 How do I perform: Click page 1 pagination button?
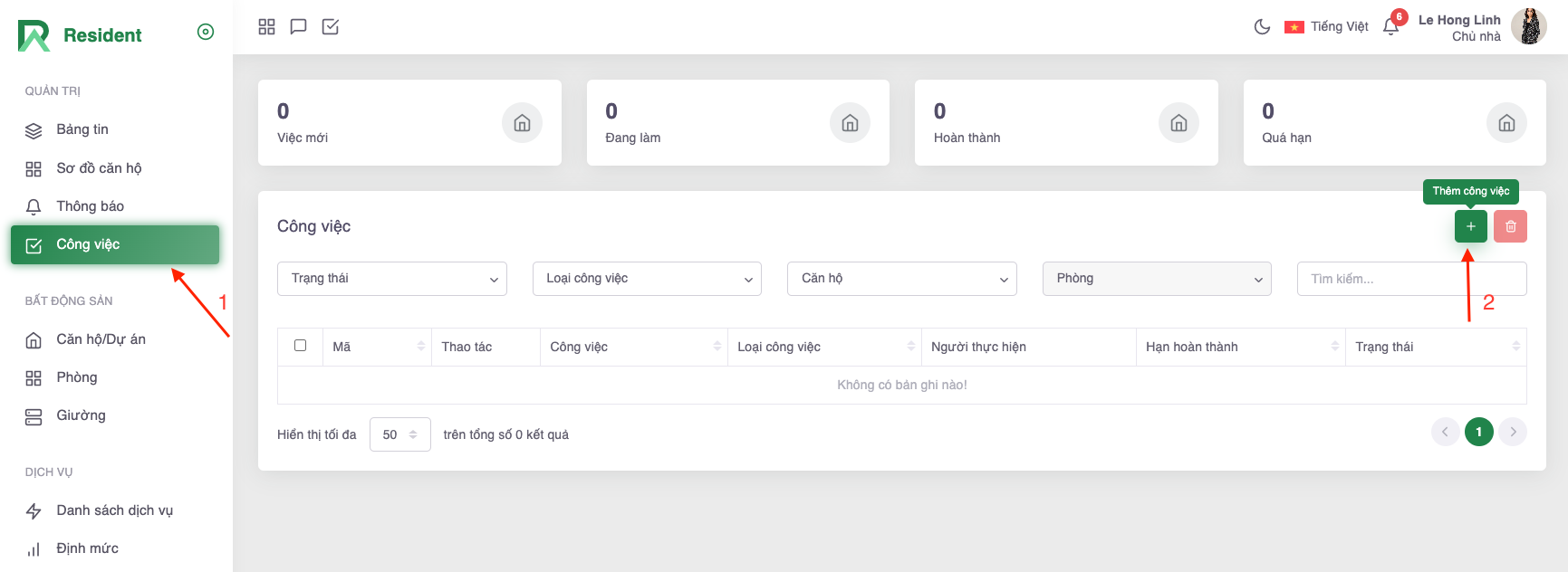pos(1478,432)
